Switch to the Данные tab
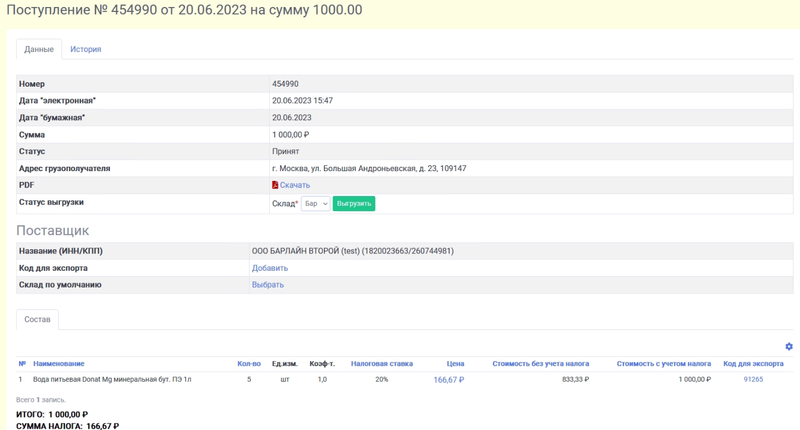 click(39, 49)
